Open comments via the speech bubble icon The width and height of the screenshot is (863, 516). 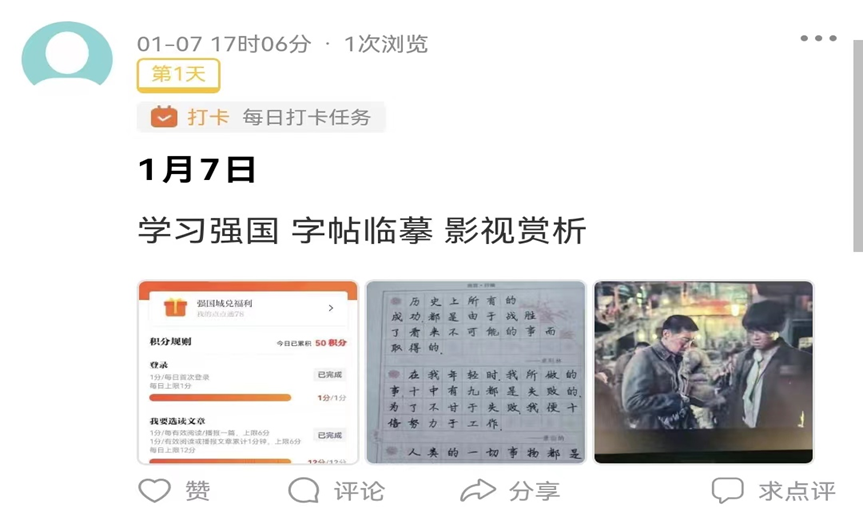click(x=304, y=490)
